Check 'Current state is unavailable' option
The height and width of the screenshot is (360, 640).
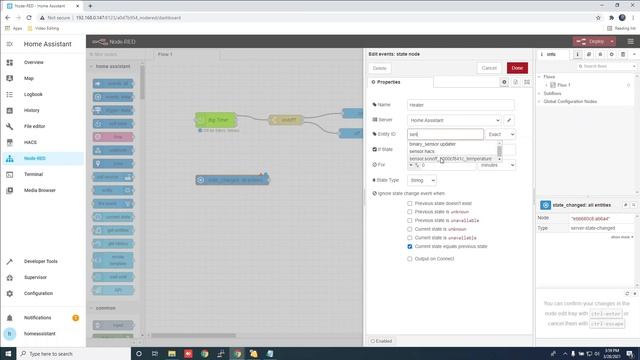coord(409,238)
